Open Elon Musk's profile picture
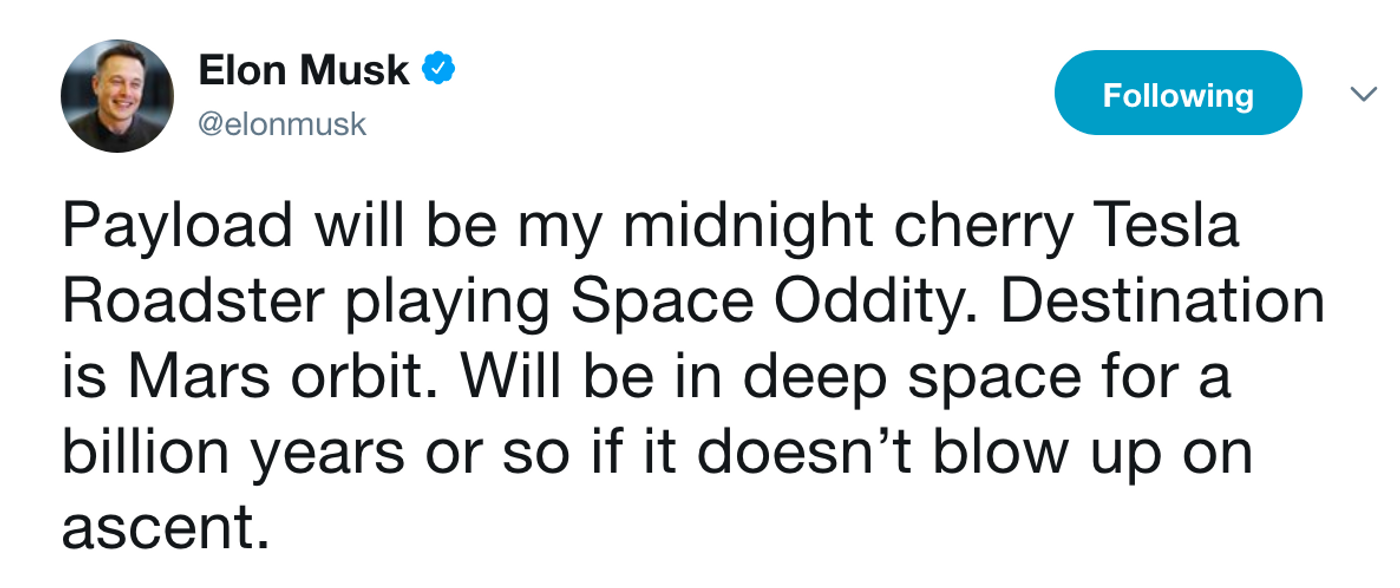Viewport: 1400px width, 588px height. click(117, 97)
